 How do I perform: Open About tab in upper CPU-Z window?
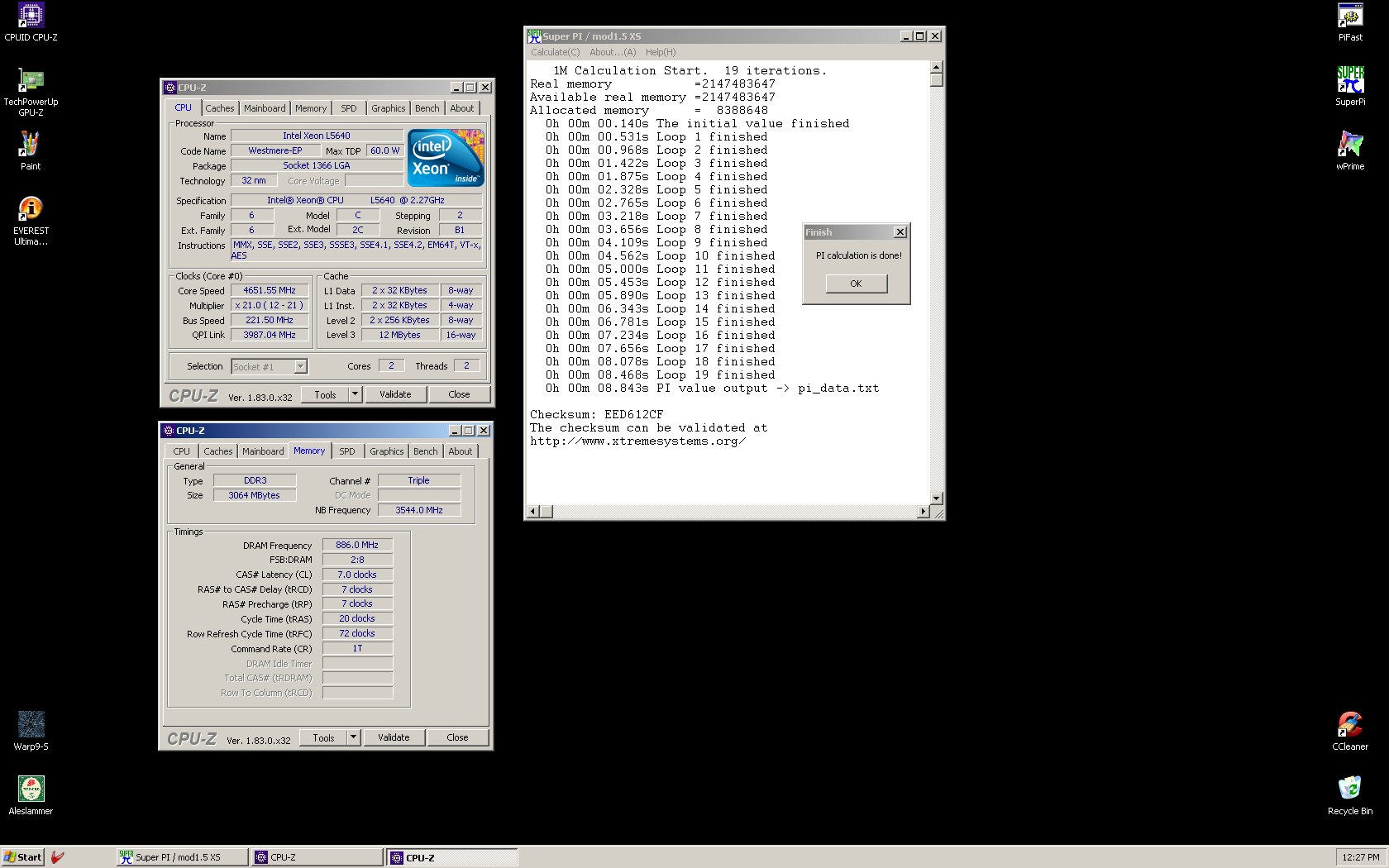462,108
